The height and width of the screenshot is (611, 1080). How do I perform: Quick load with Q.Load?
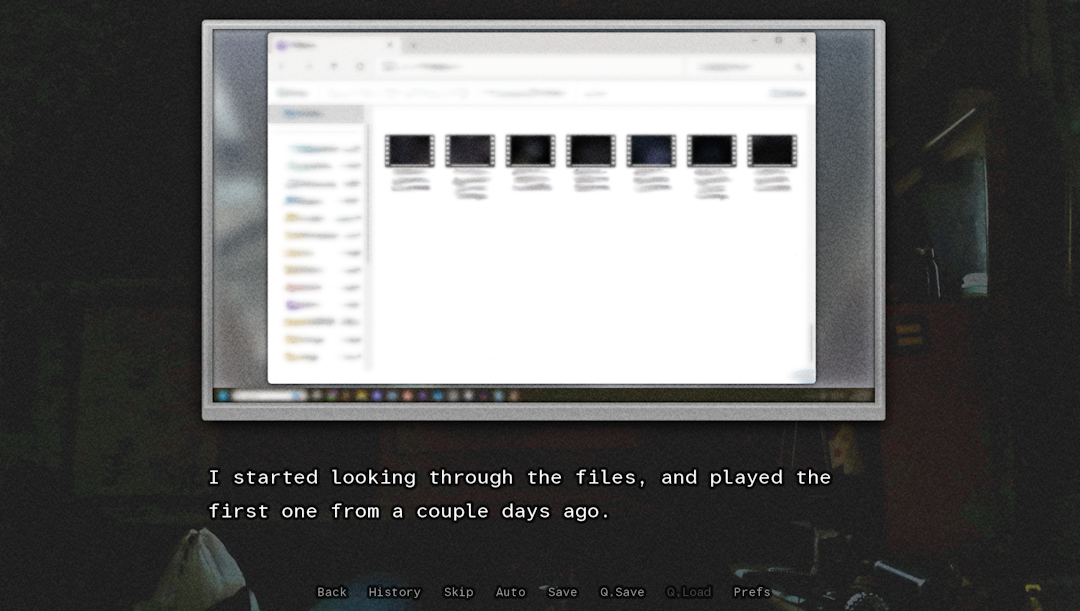click(688, 592)
